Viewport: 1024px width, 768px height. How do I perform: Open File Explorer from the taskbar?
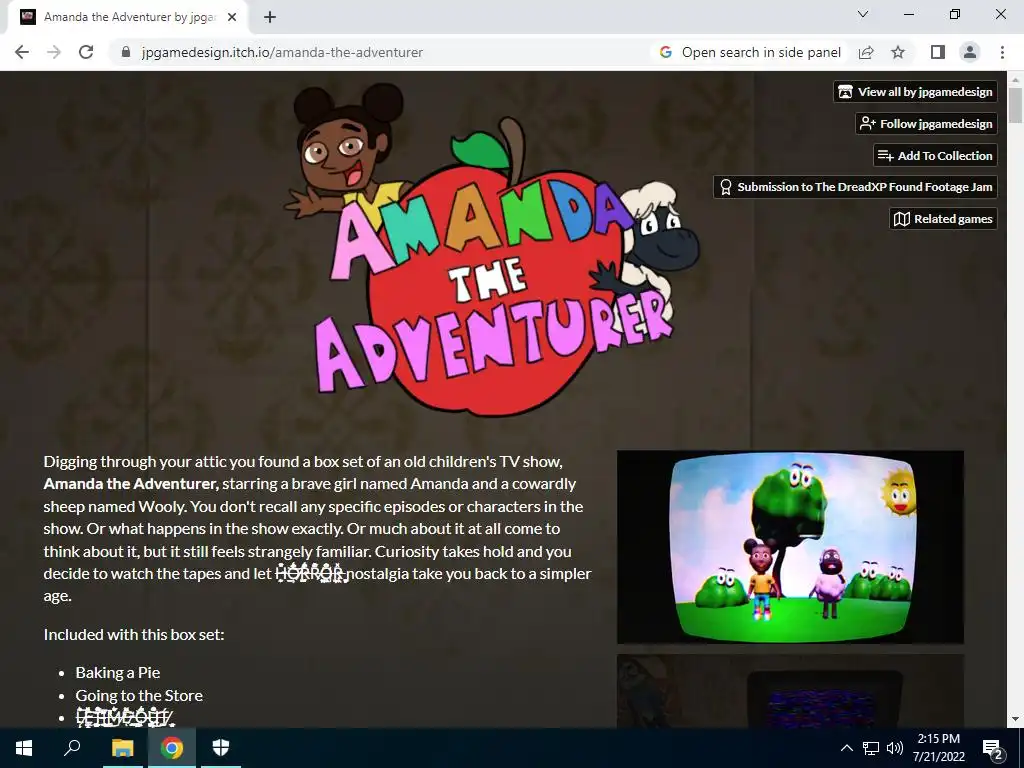point(122,748)
